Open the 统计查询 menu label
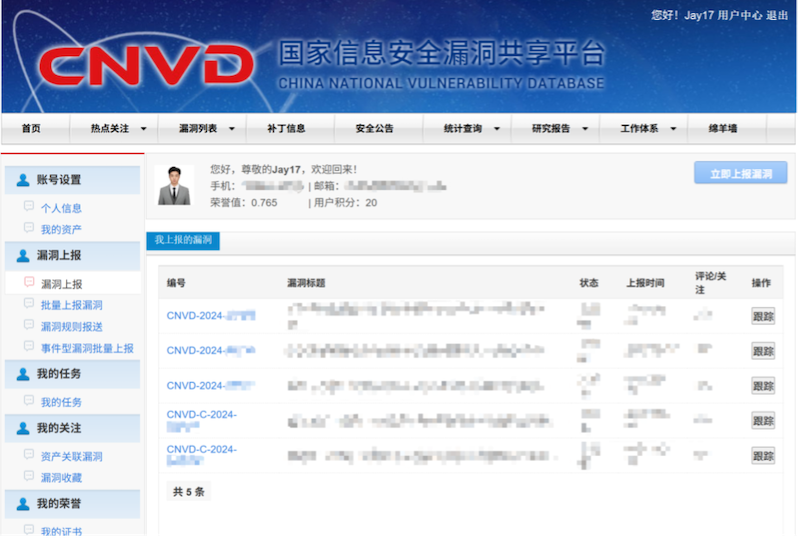Viewport: 800px width, 539px height. click(x=463, y=129)
